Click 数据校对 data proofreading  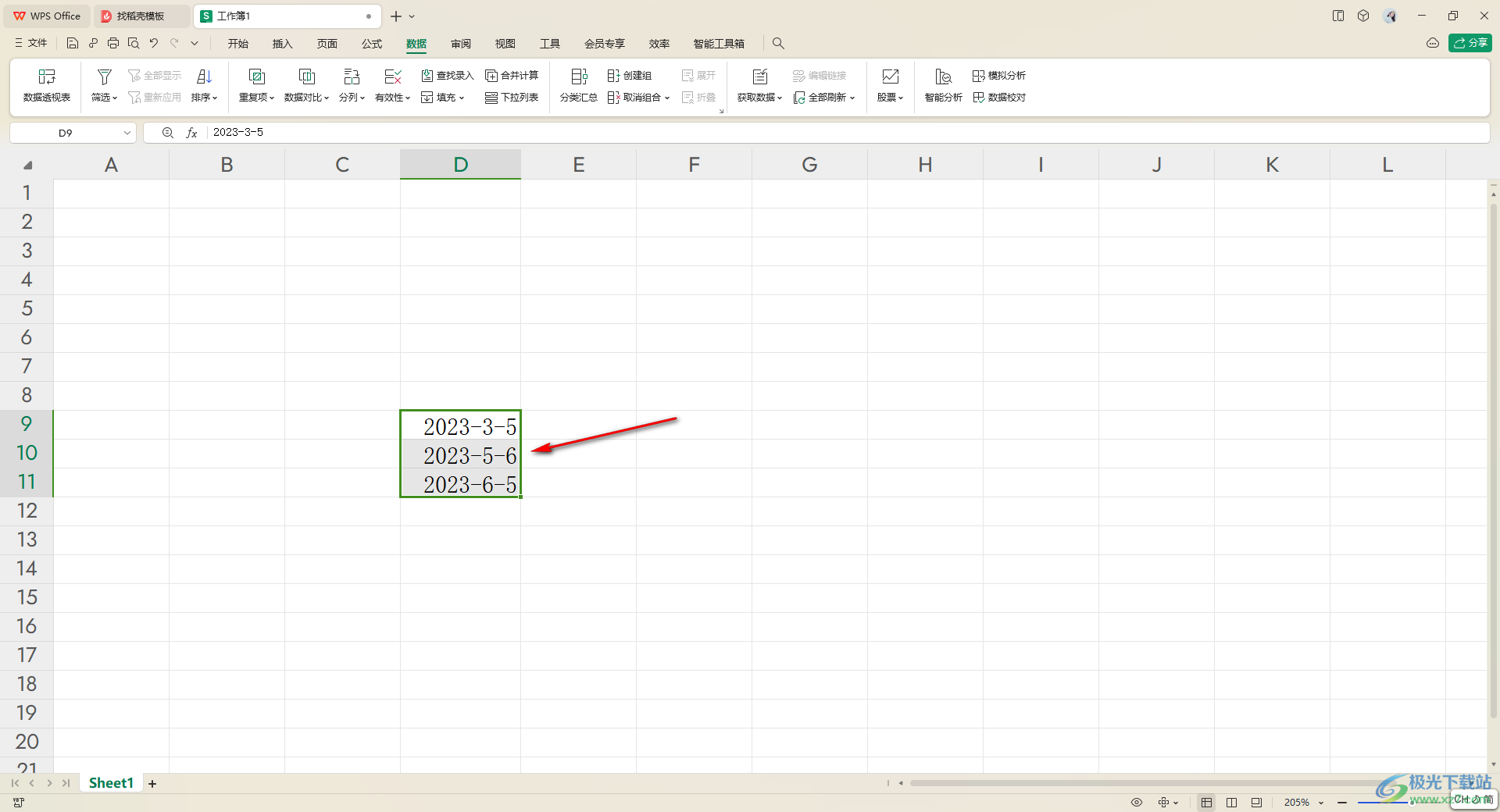click(999, 98)
